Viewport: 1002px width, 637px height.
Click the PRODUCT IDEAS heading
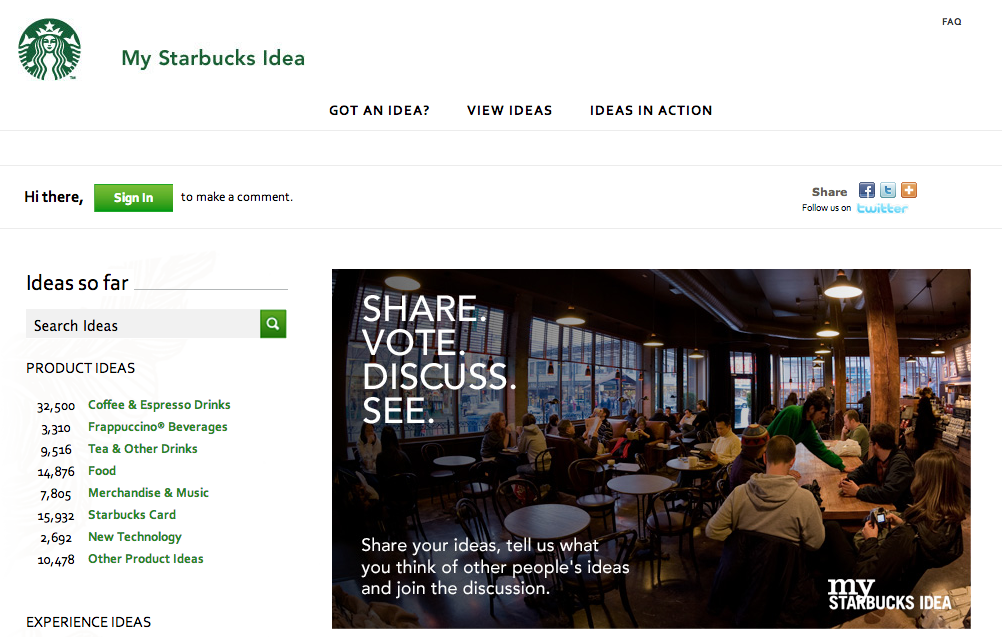pos(81,368)
